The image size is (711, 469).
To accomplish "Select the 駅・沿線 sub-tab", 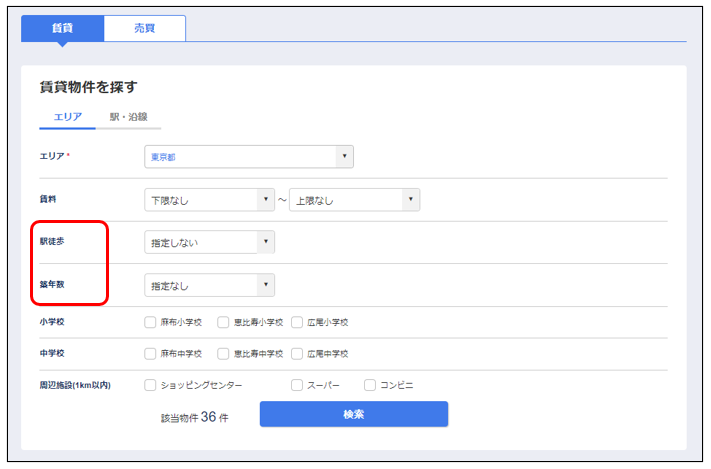I will tap(129, 117).
